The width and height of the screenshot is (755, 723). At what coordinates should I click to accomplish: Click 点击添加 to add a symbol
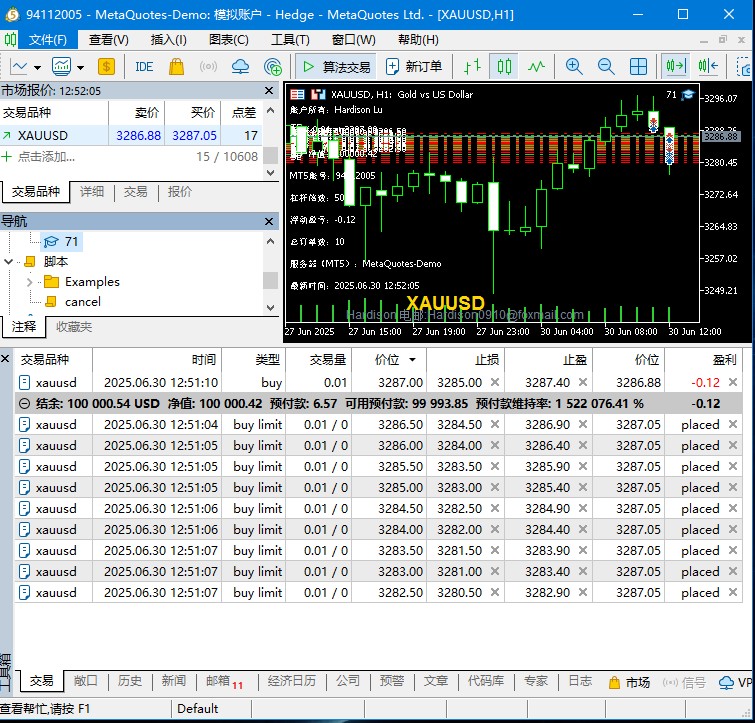(46, 156)
